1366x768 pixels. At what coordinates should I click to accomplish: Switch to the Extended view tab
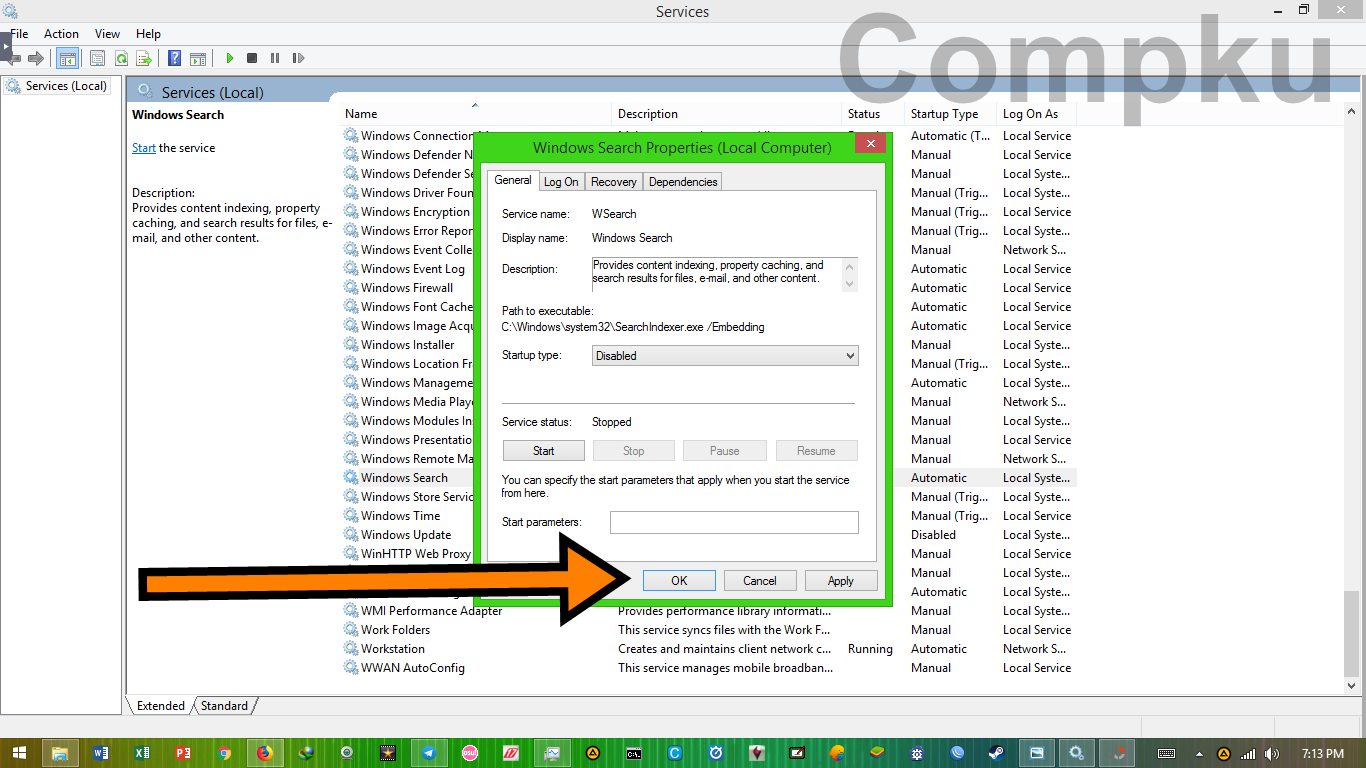coord(161,705)
